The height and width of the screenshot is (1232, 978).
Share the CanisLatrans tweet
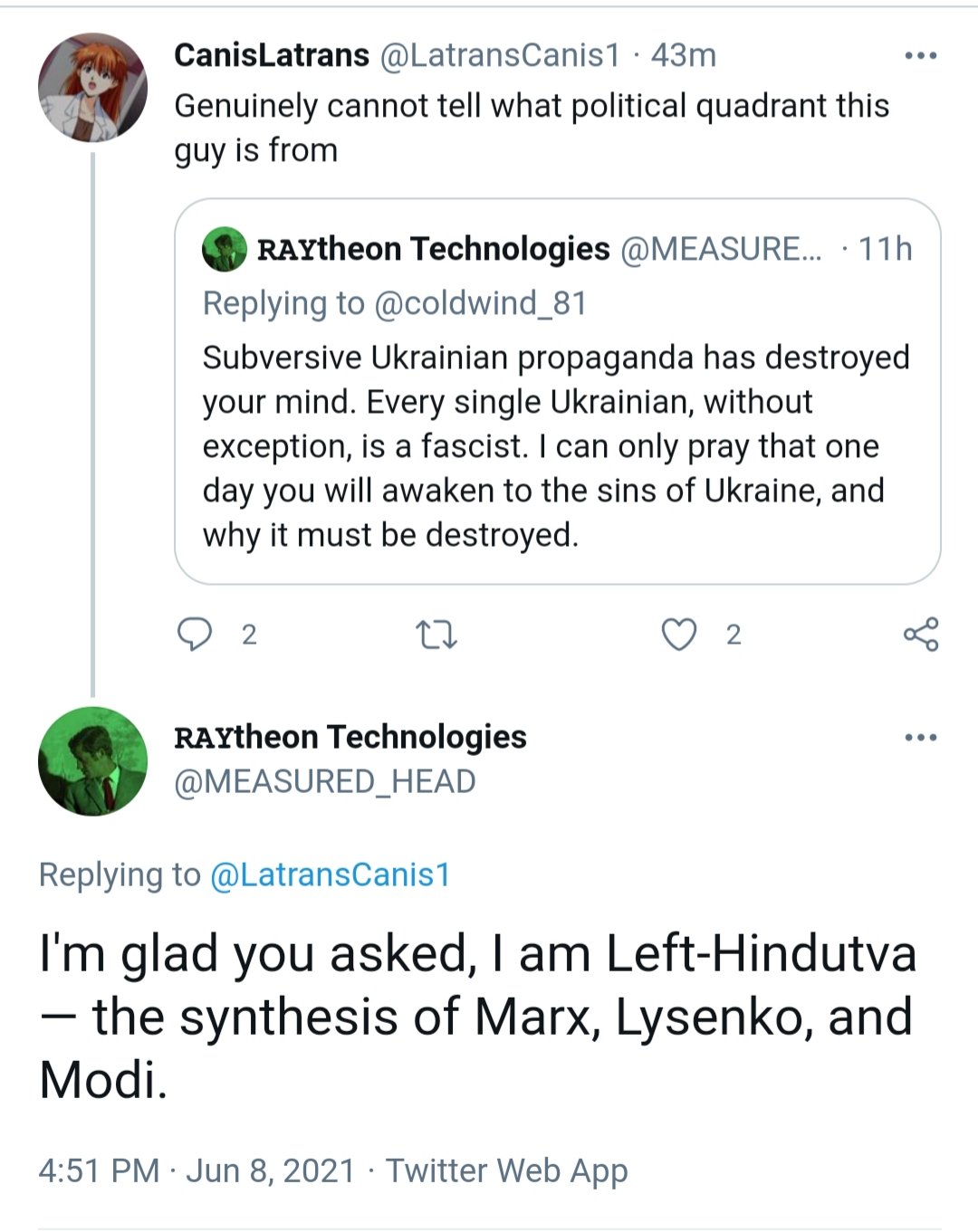(x=921, y=635)
